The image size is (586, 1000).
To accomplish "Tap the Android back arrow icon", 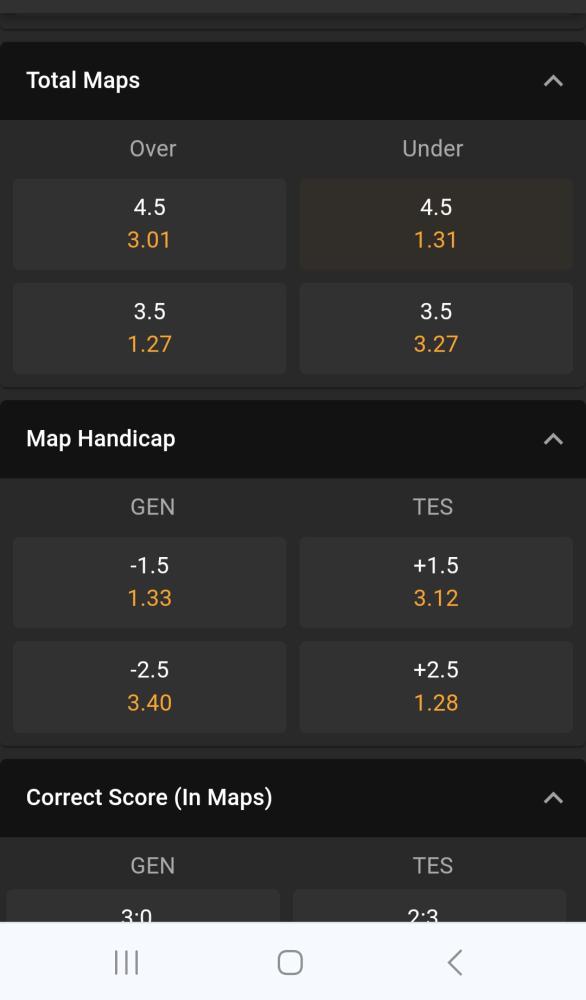I will [455, 962].
